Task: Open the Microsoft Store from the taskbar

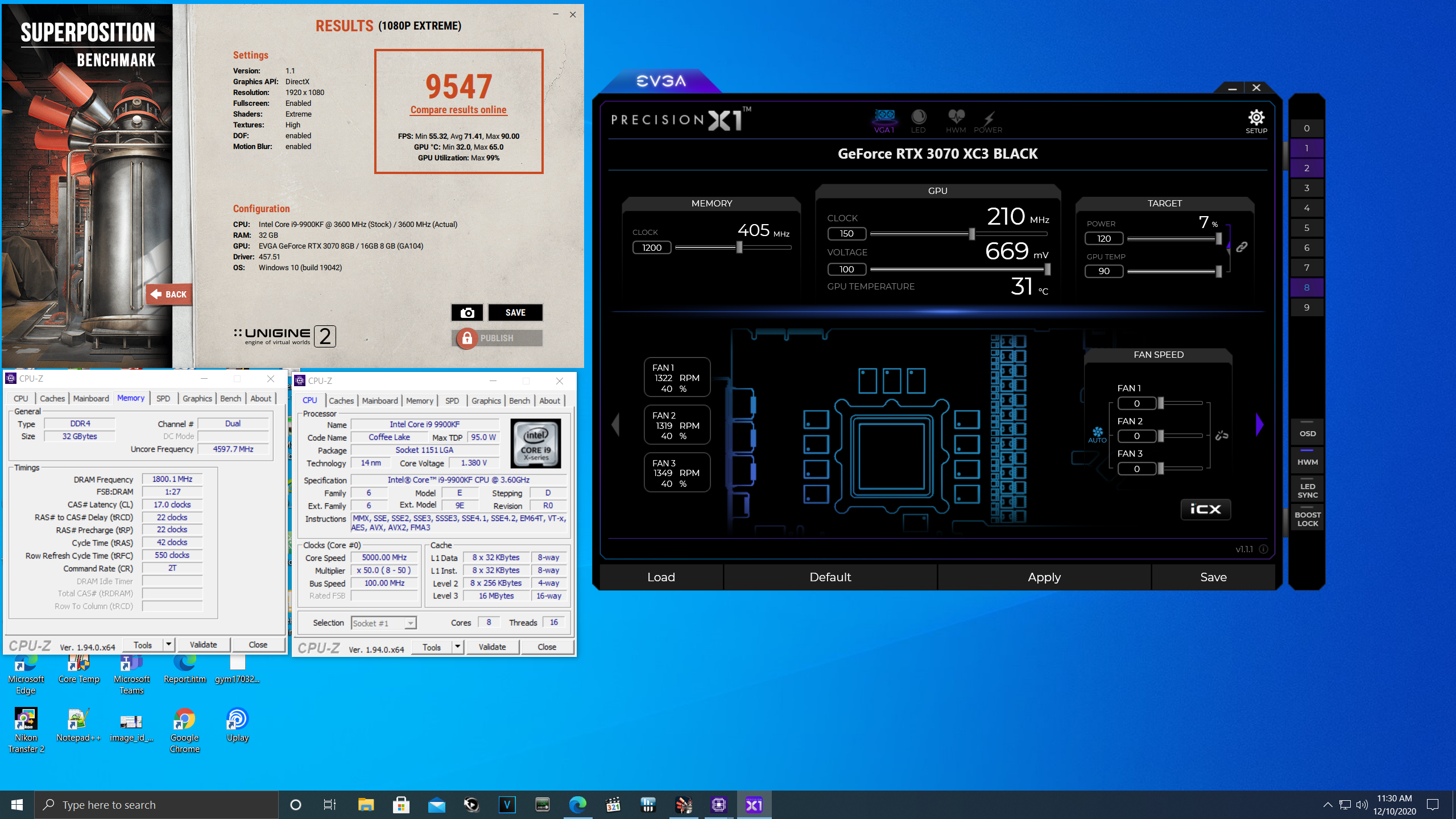Action: [401, 804]
